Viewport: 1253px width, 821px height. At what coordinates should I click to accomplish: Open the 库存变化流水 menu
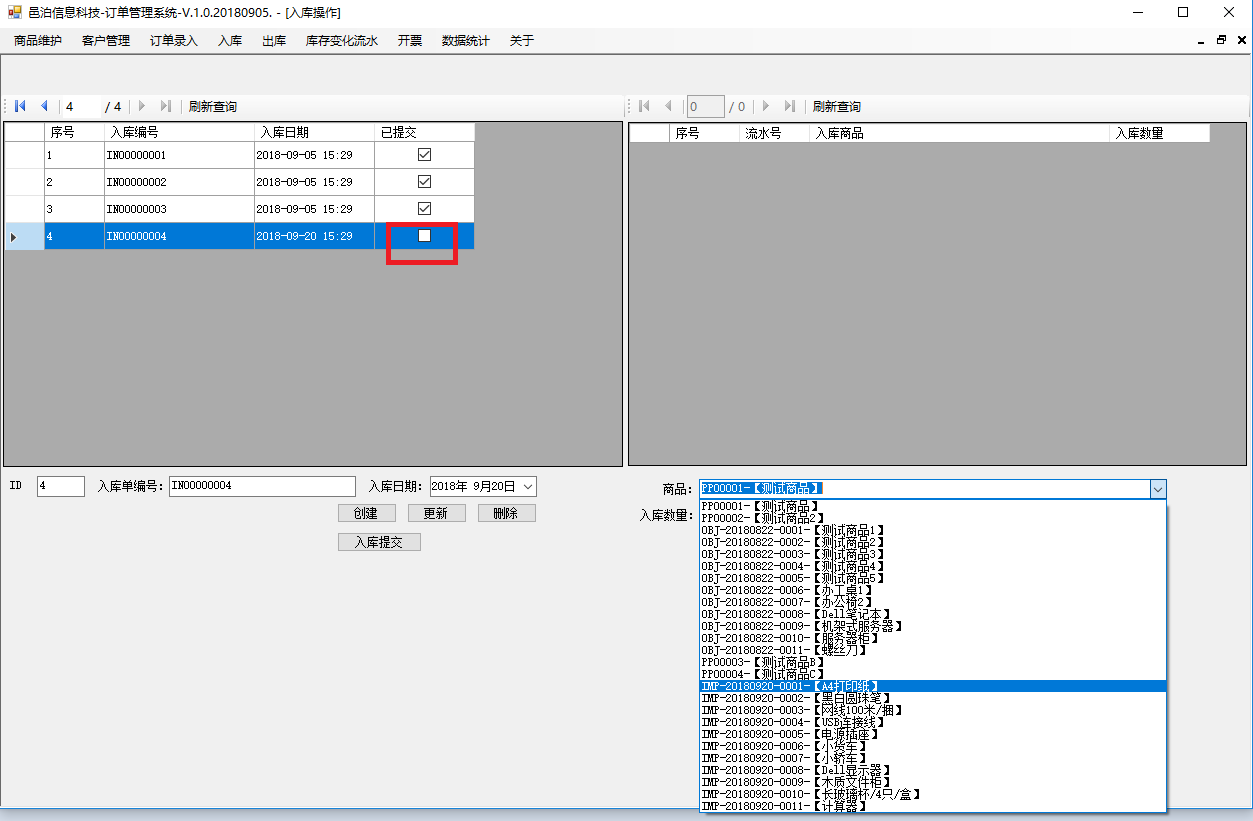(x=342, y=41)
